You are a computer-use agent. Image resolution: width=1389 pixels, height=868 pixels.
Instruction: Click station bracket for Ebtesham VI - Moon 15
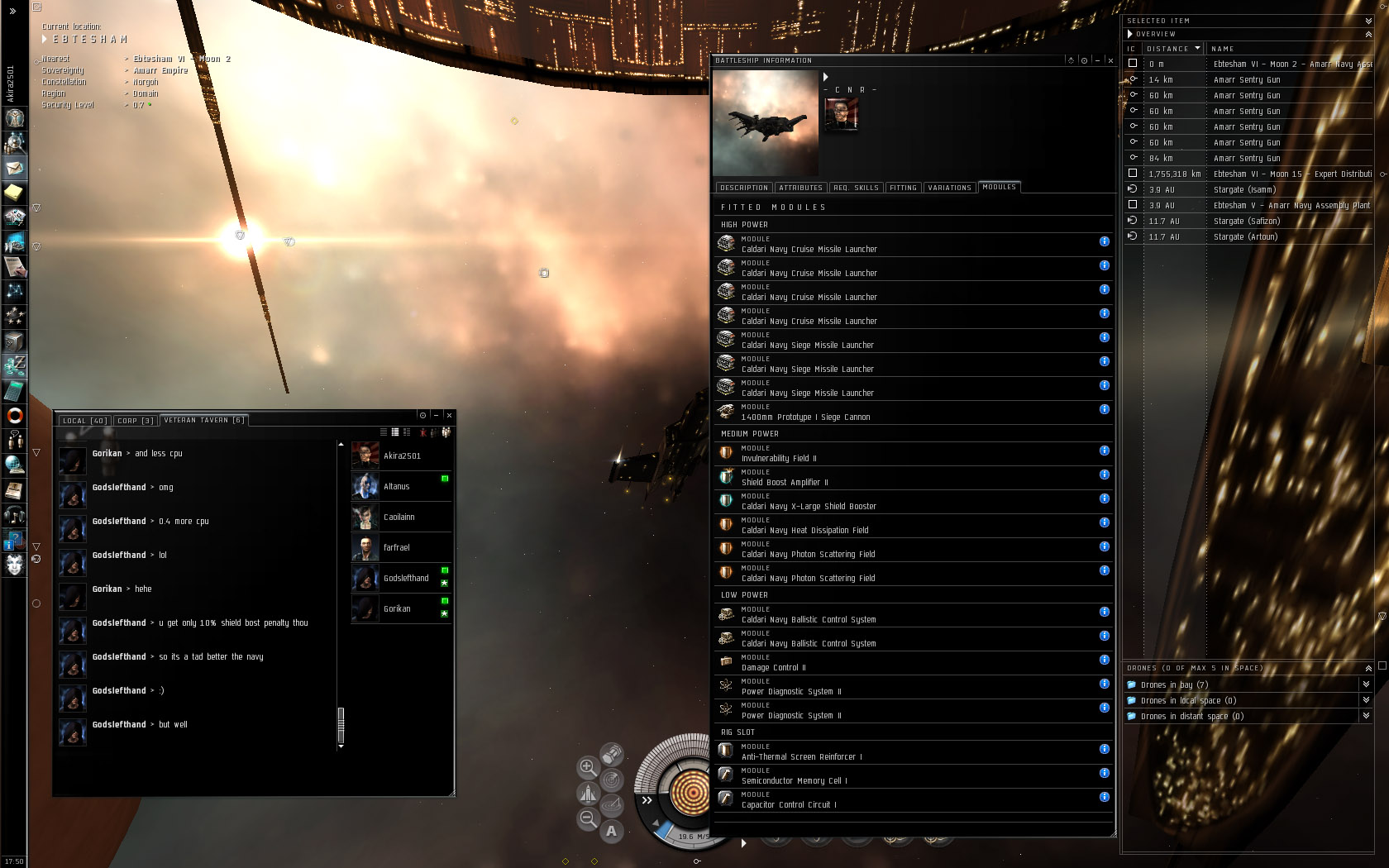[1133, 174]
